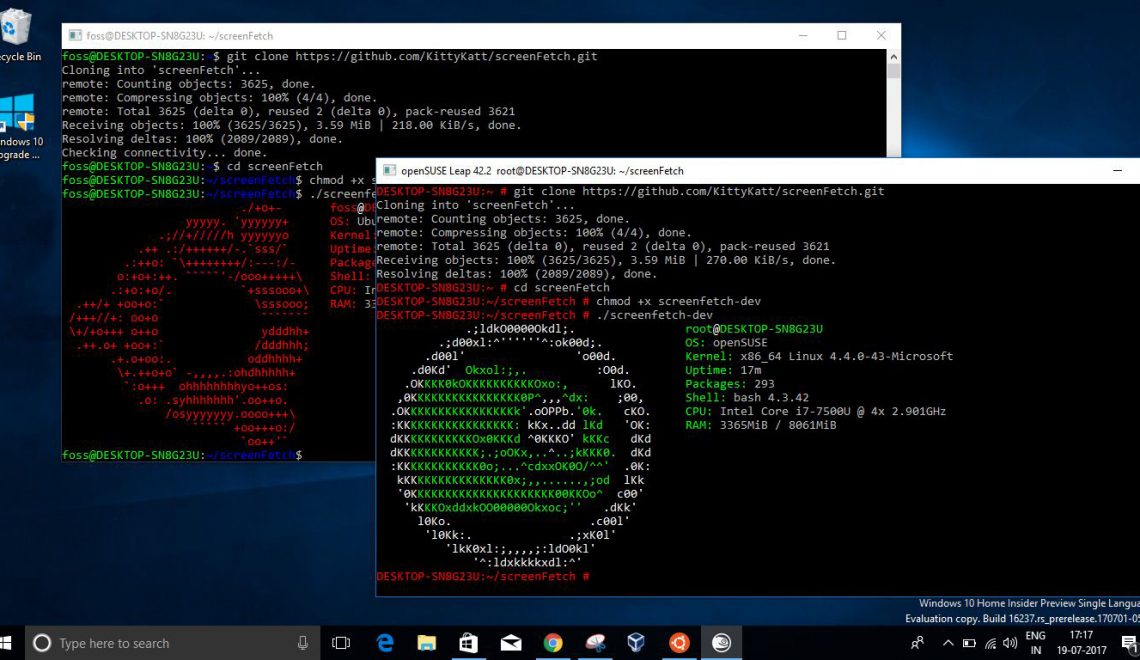
Task: Open File Explorer from the taskbar
Action: click(427, 643)
